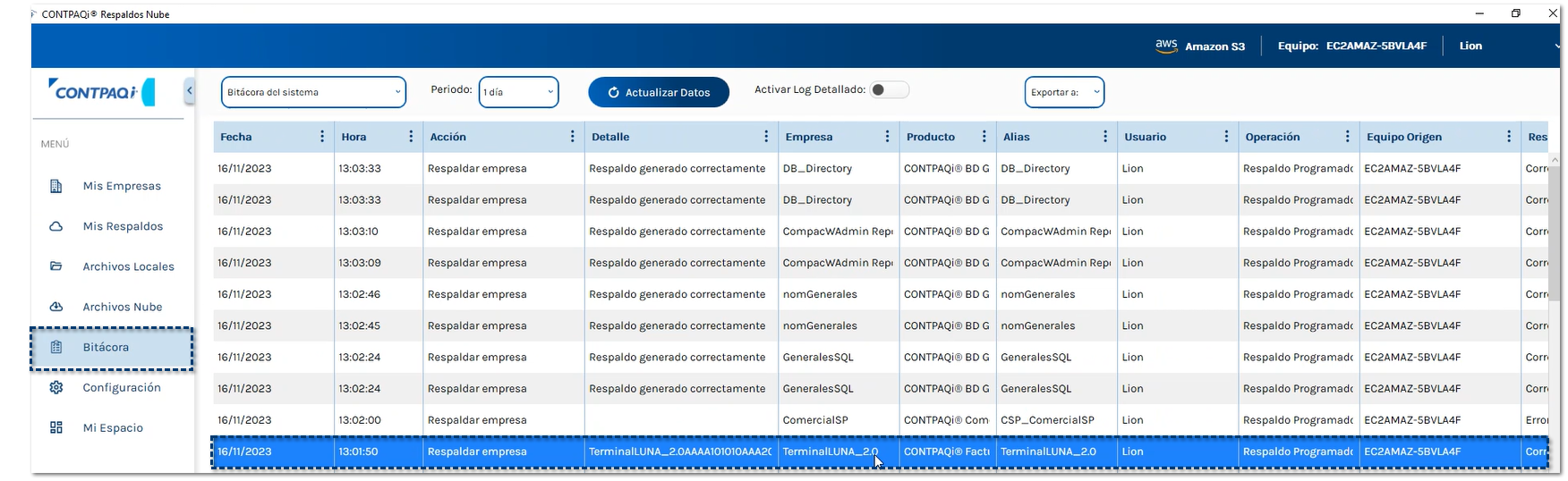
Task: Click the Archivos Nube cloud-download icon
Action: (55, 307)
